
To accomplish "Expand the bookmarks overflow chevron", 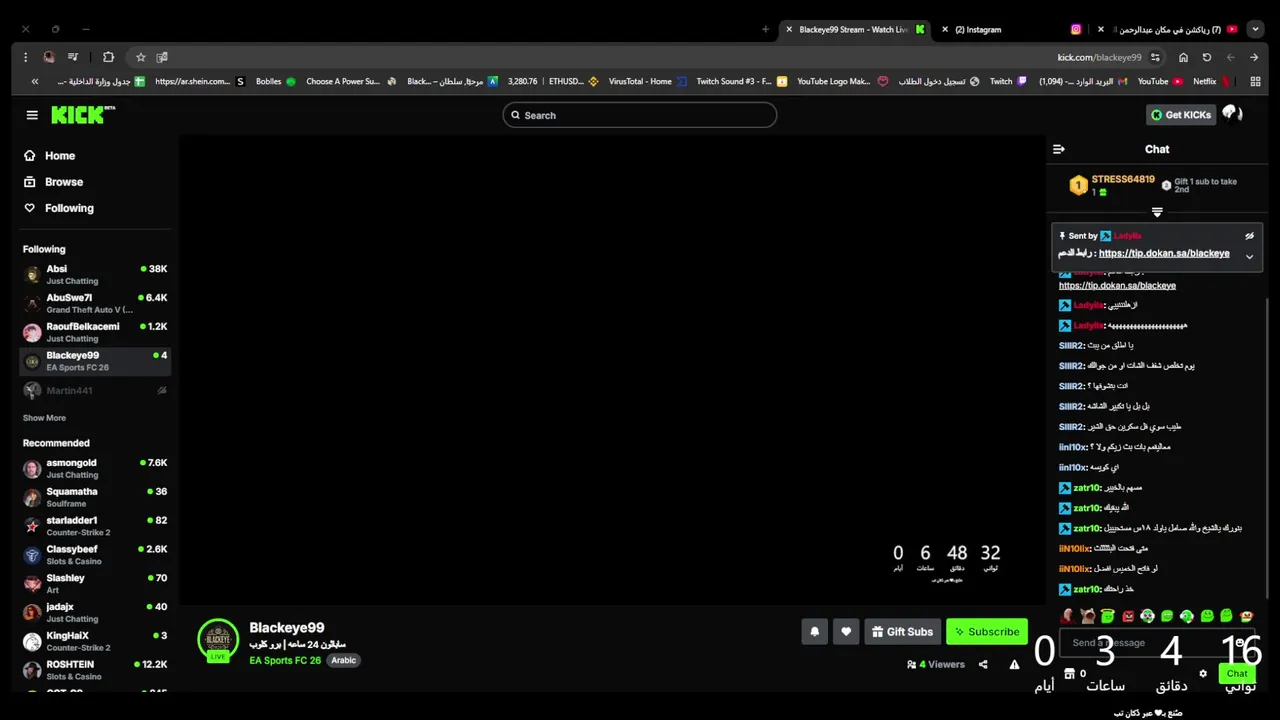I will coord(35,81).
